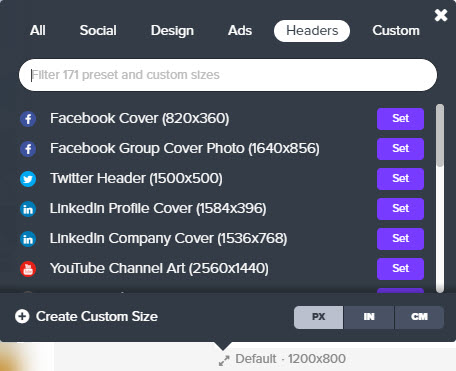Viewport: 456px width, 371px height.
Task: Select LinkedIn Profile Cover (1584x396) text
Action: click(x=158, y=208)
